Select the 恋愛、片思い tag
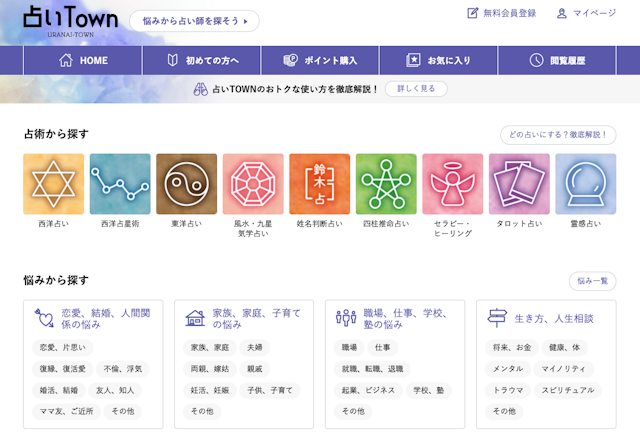Viewport: 640px width, 446px height. click(x=62, y=348)
